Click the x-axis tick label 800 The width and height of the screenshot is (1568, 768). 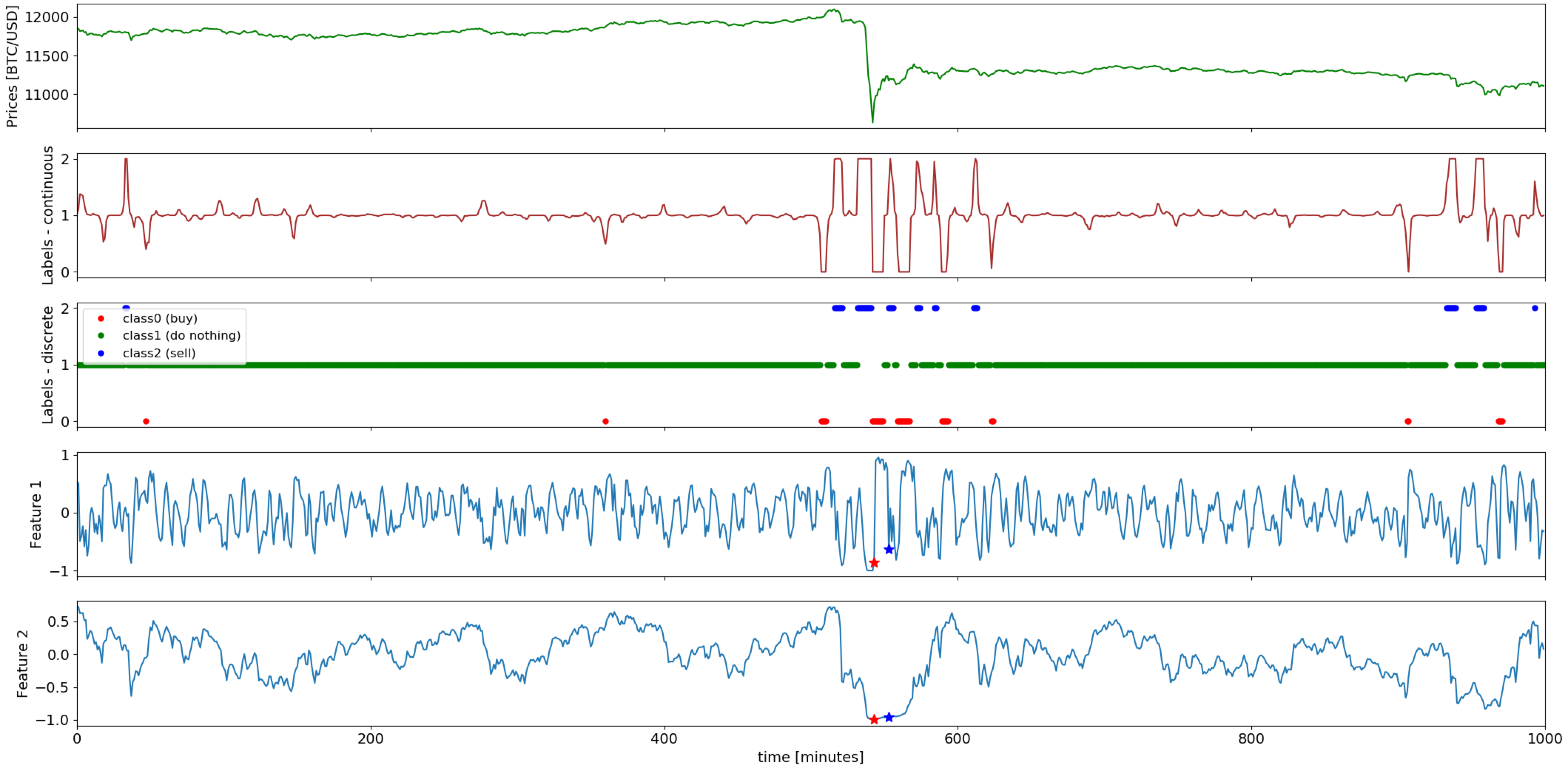[1252, 739]
